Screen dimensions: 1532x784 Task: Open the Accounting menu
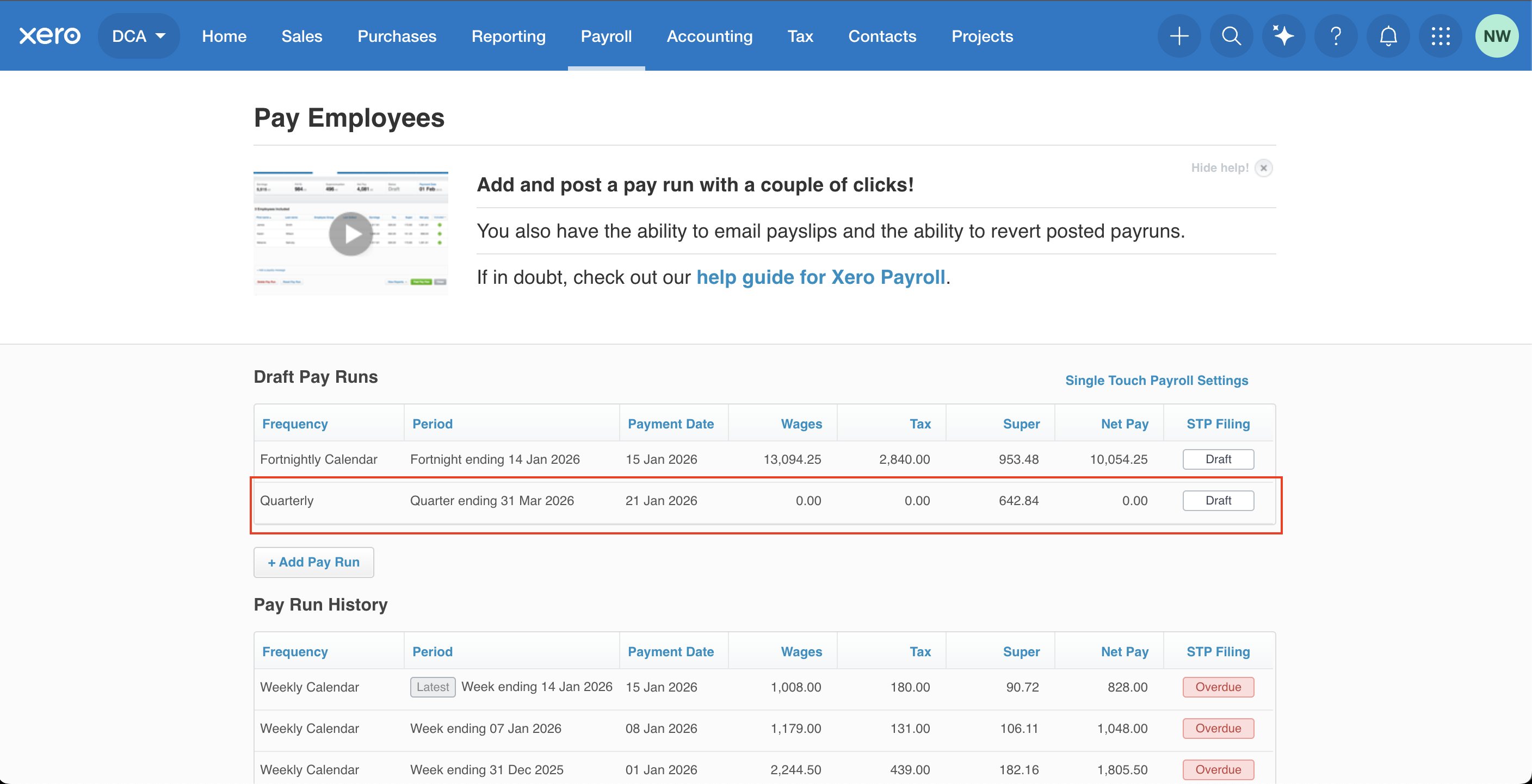709,36
